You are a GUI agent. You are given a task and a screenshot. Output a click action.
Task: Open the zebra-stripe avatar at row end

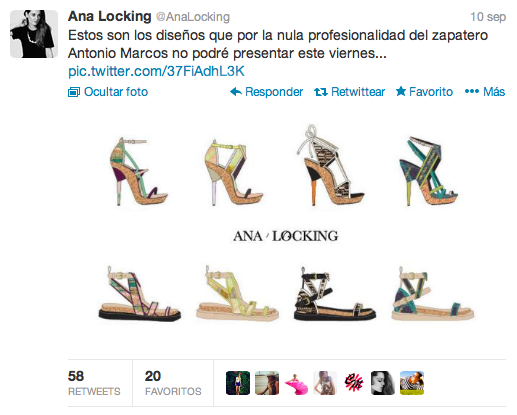[x=412, y=383]
